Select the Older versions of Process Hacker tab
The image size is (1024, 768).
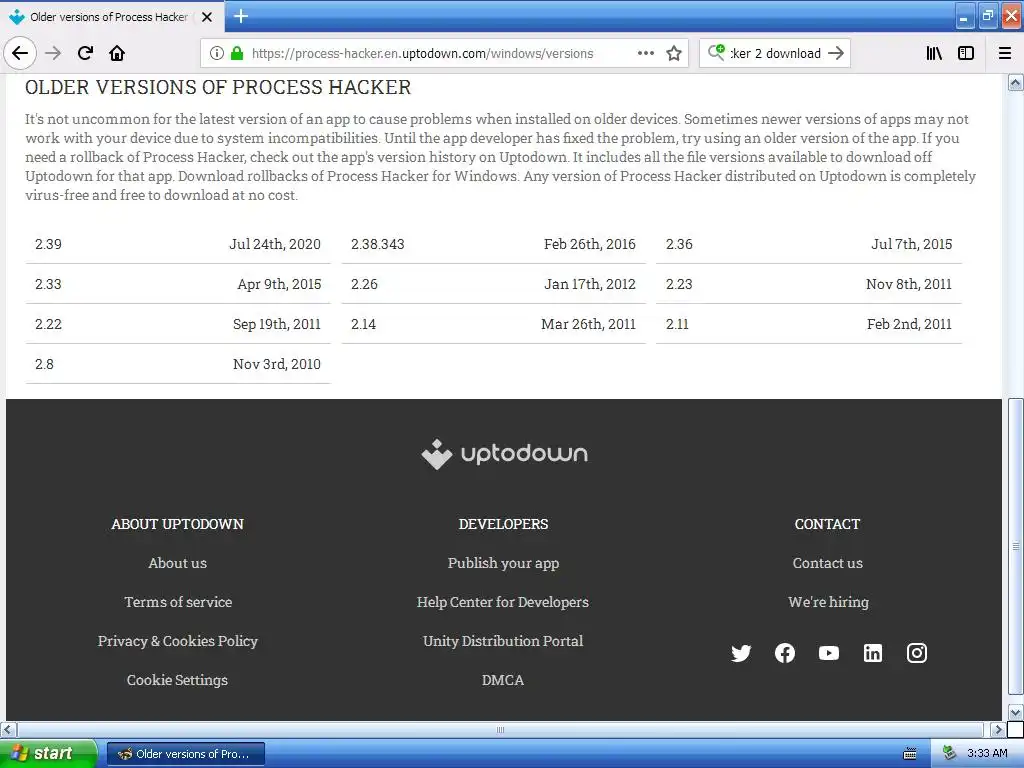(x=112, y=17)
